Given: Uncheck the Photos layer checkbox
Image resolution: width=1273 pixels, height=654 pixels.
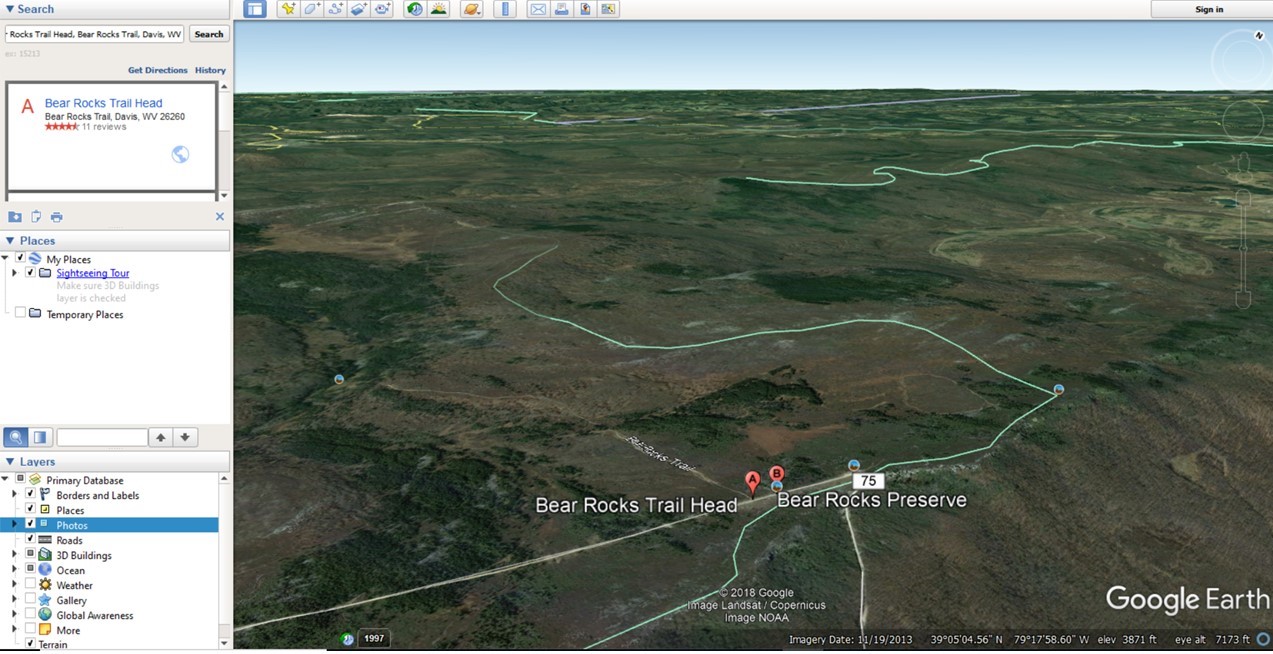Looking at the screenshot, I should [x=30, y=524].
